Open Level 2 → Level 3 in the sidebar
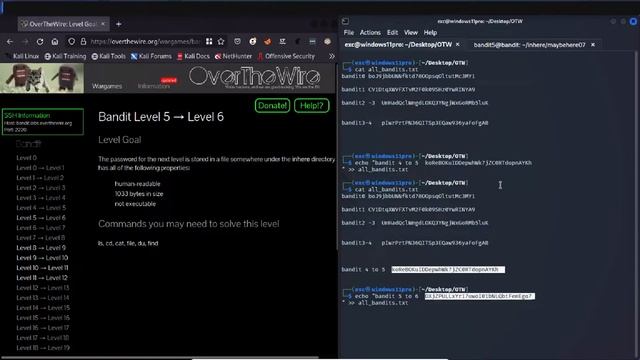Image resolution: width=640 pixels, height=360 pixels. (41, 188)
